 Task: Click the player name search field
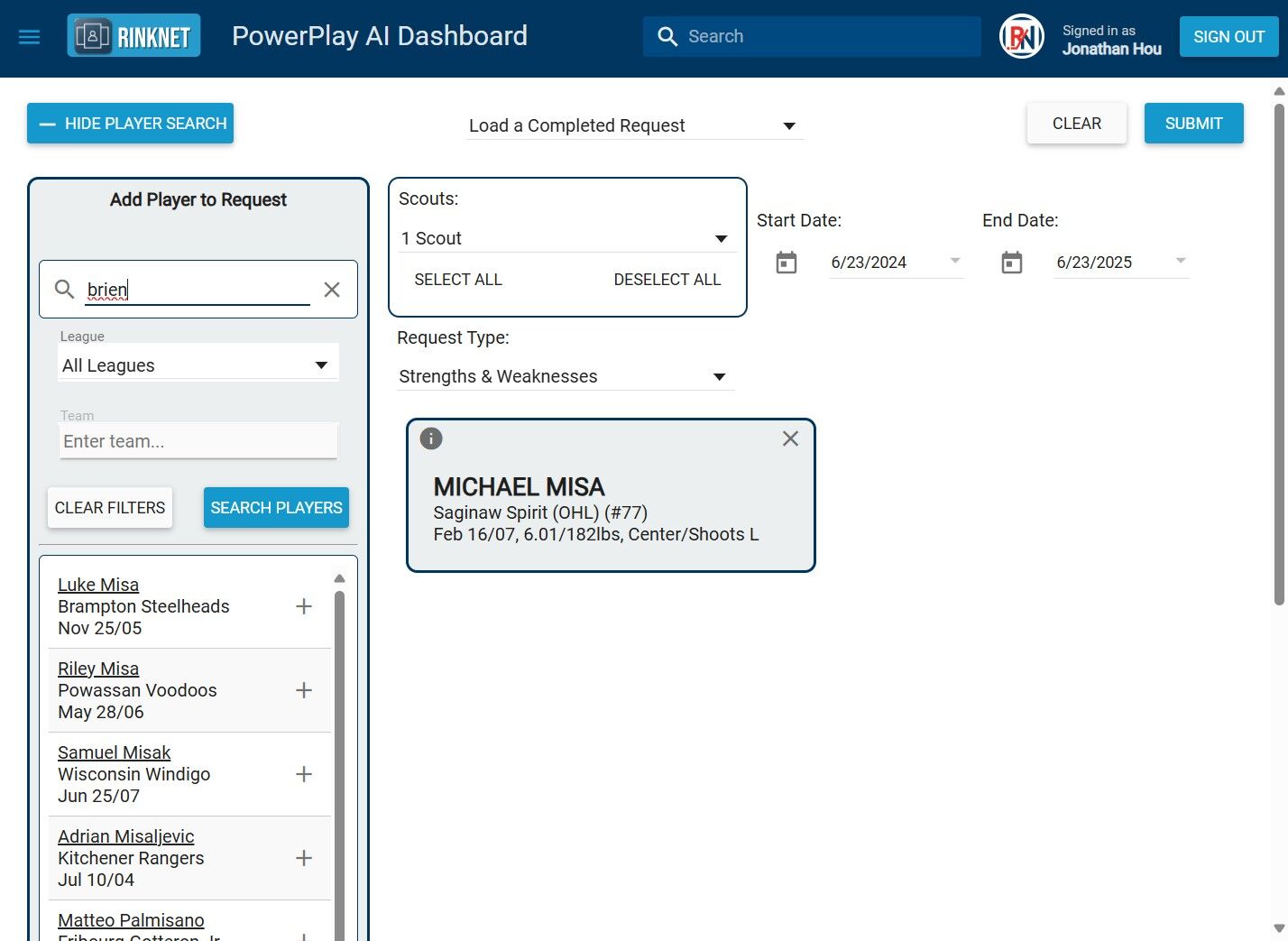[x=198, y=290]
